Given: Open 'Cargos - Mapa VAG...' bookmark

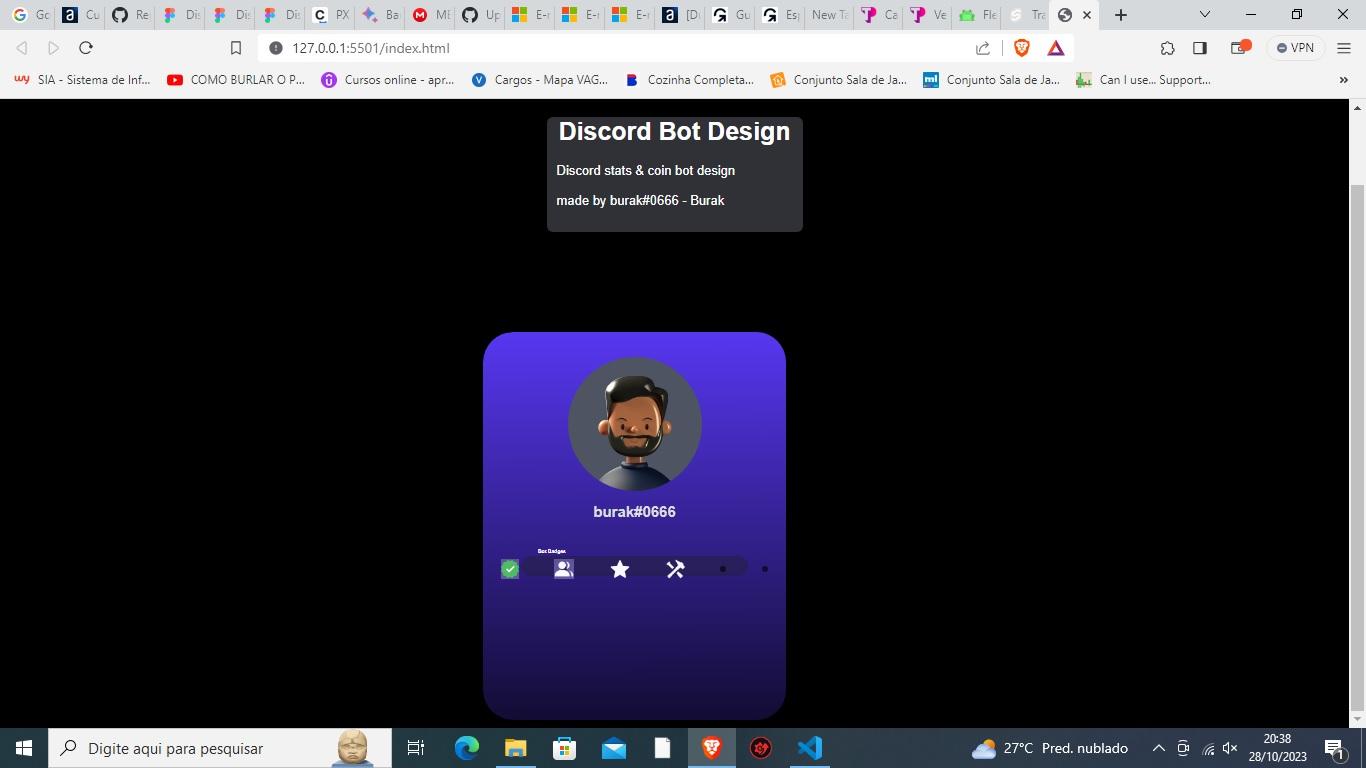Looking at the screenshot, I should pos(540,80).
